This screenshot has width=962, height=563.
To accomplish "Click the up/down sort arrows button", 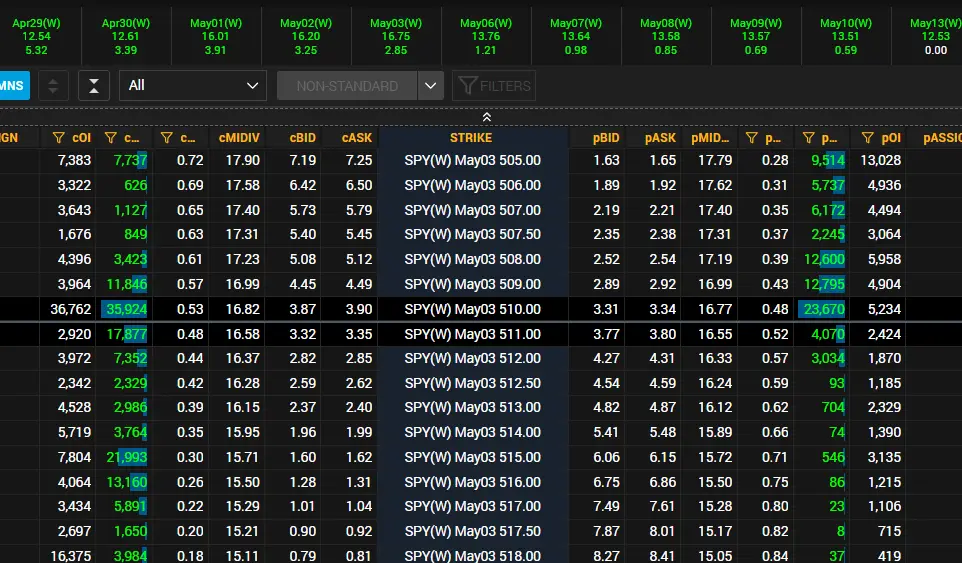I will [x=53, y=86].
